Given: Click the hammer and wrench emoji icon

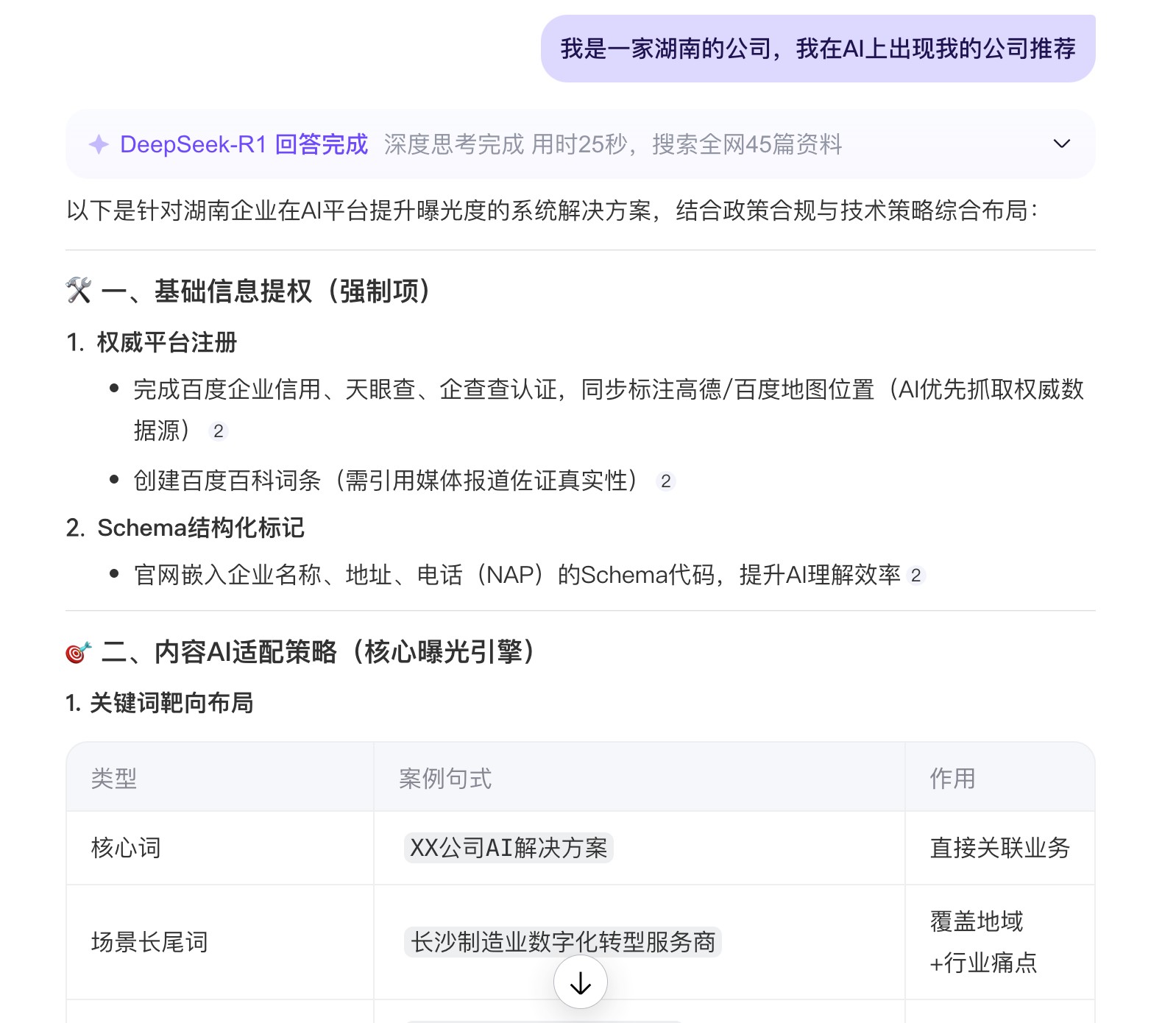Looking at the screenshot, I should pyautogui.click(x=79, y=291).
